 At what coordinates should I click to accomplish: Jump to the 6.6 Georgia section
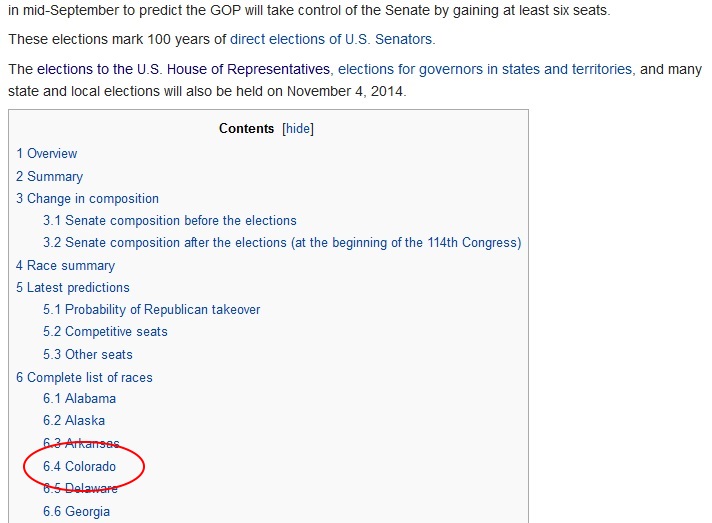[x=77, y=512]
